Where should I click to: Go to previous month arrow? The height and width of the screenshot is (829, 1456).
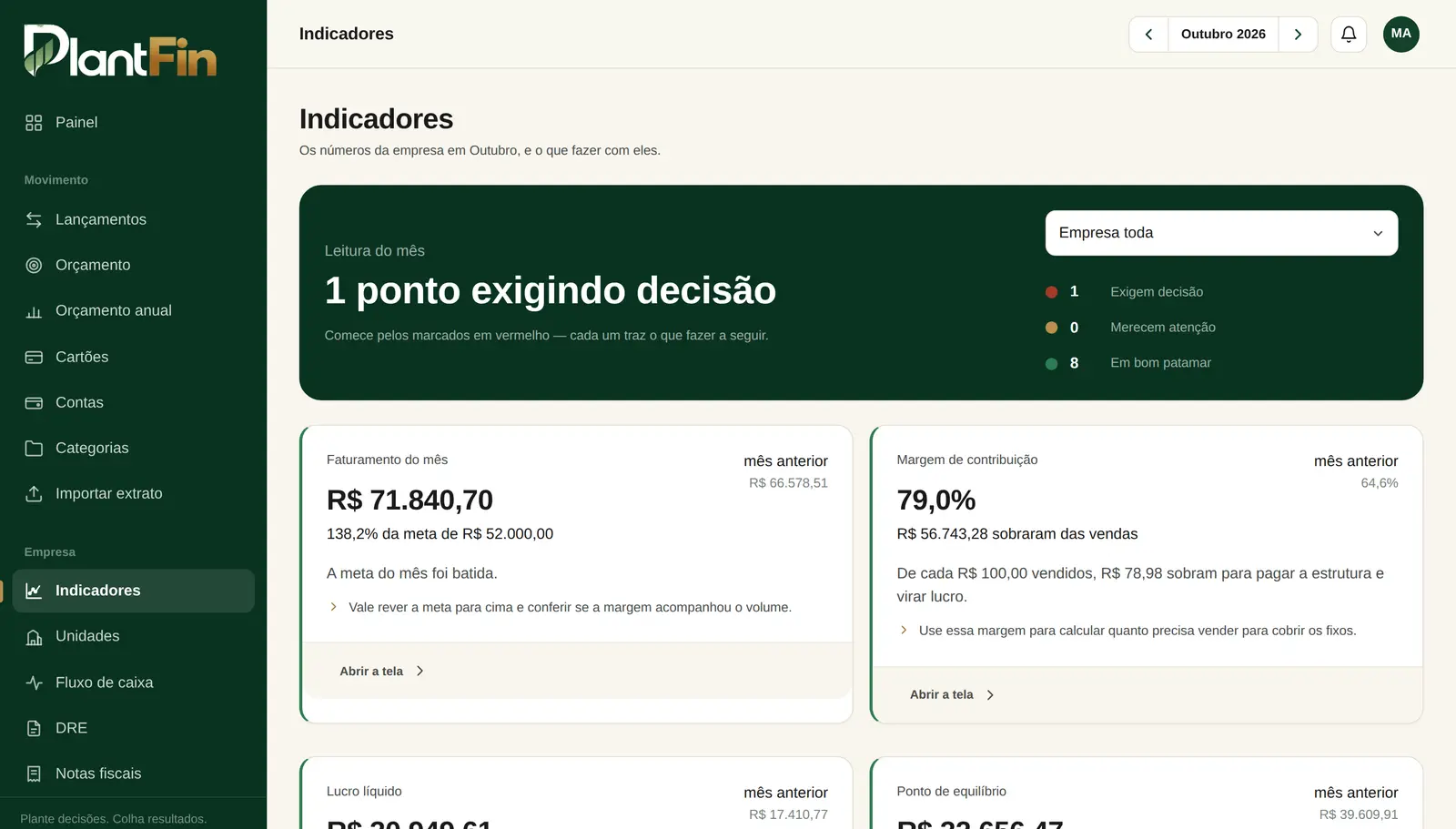coord(1148,34)
